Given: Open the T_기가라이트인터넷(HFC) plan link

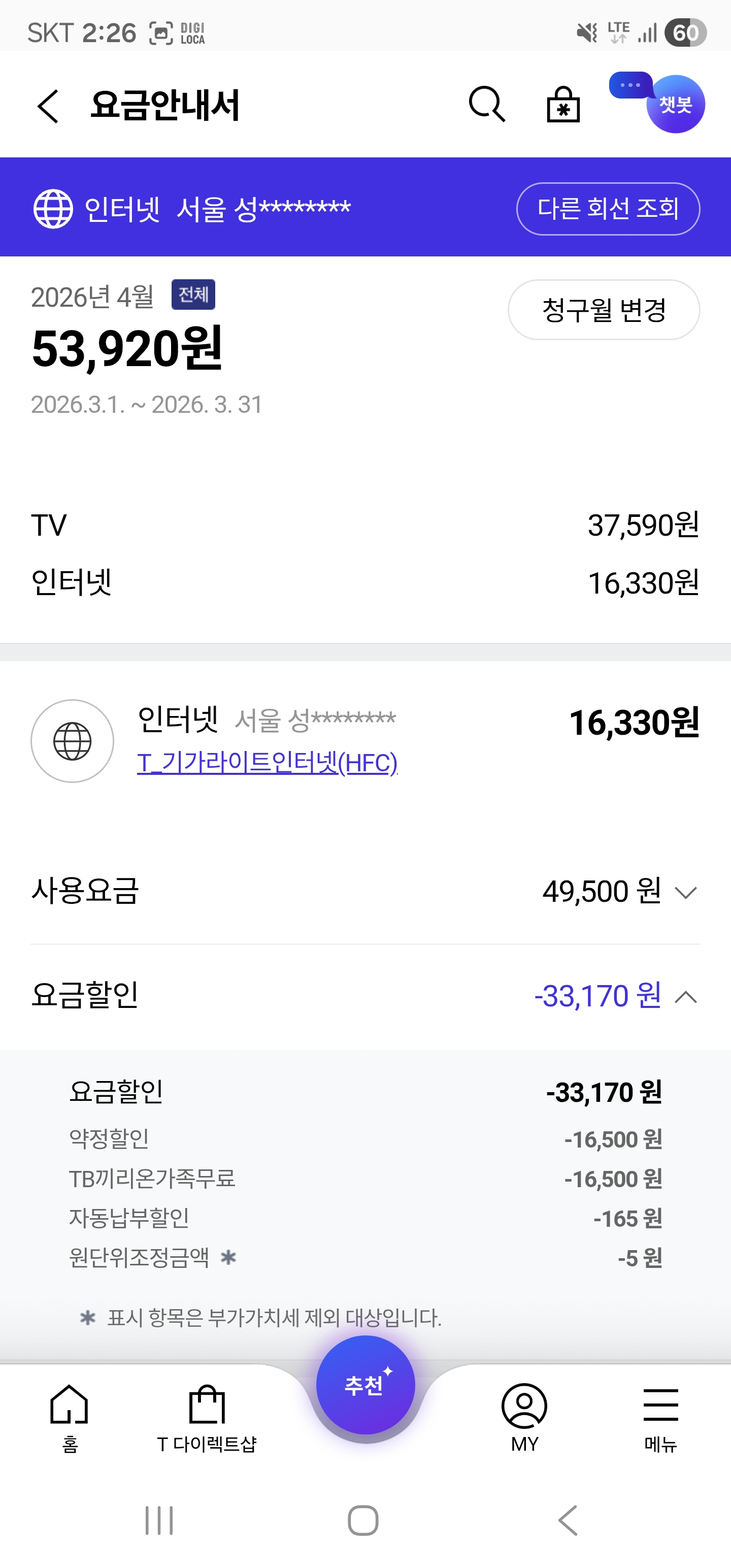Looking at the screenshot, I should pyautogui.click(x=267, y=763).
